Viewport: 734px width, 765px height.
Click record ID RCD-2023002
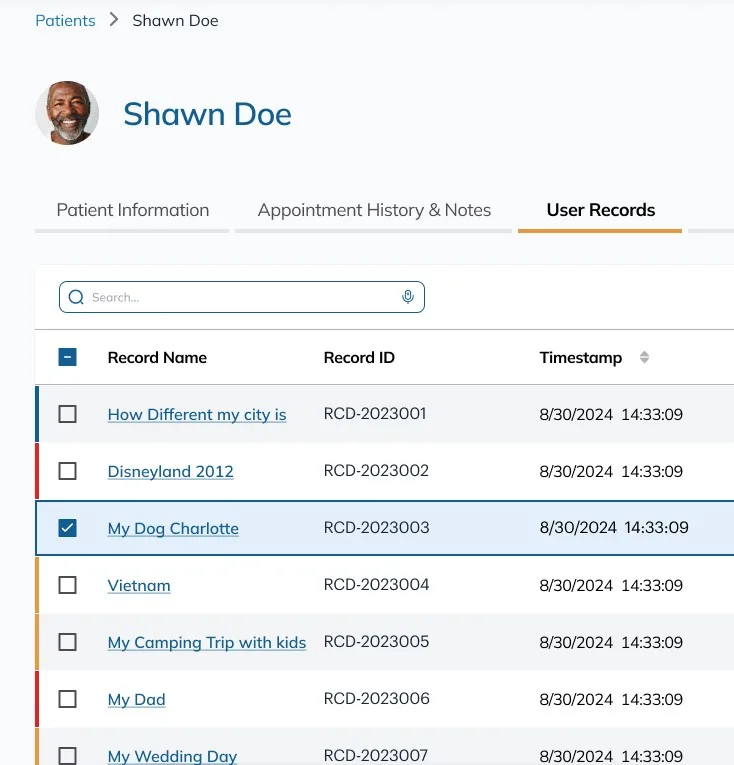click(376, 471)
